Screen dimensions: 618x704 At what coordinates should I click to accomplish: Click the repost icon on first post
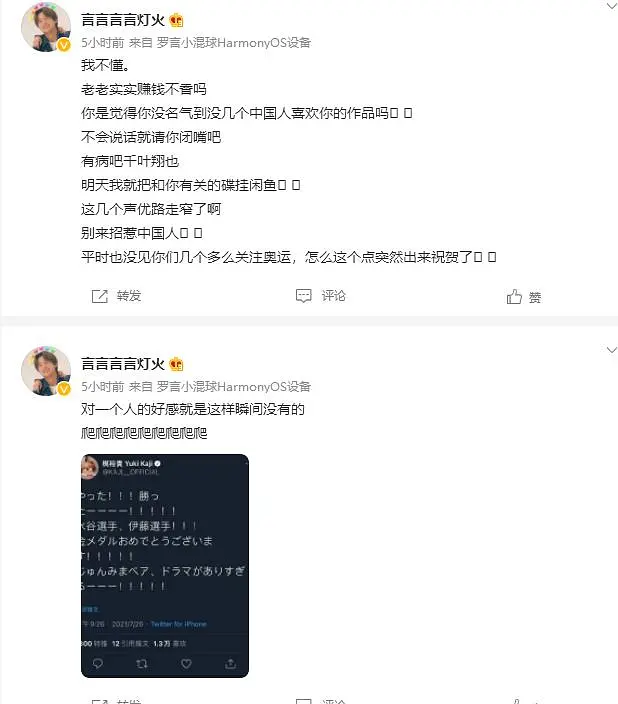point(100,296)
